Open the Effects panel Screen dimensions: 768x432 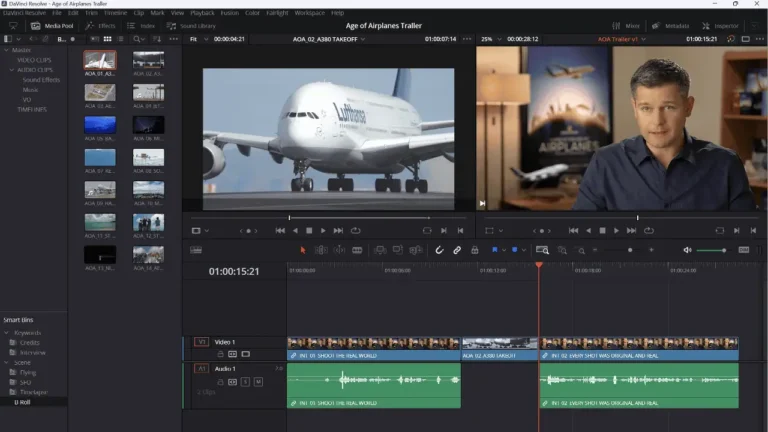(x=100, y=26)
